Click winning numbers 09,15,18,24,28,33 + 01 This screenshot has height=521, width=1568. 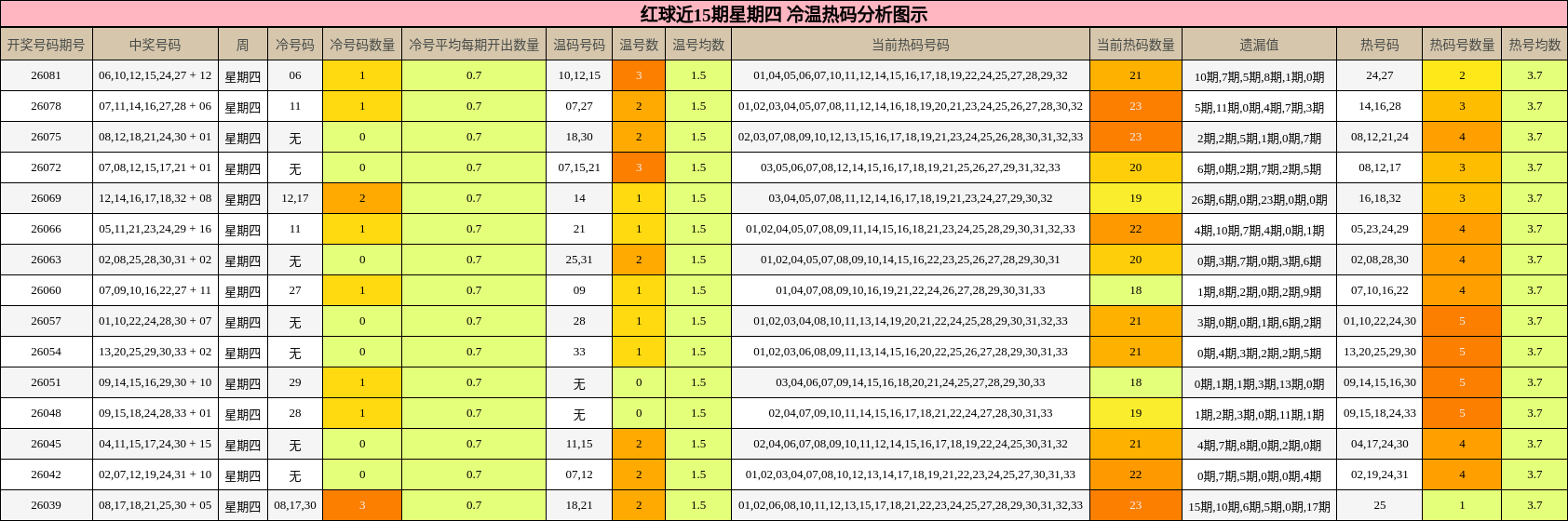click(x=155, y=413)
